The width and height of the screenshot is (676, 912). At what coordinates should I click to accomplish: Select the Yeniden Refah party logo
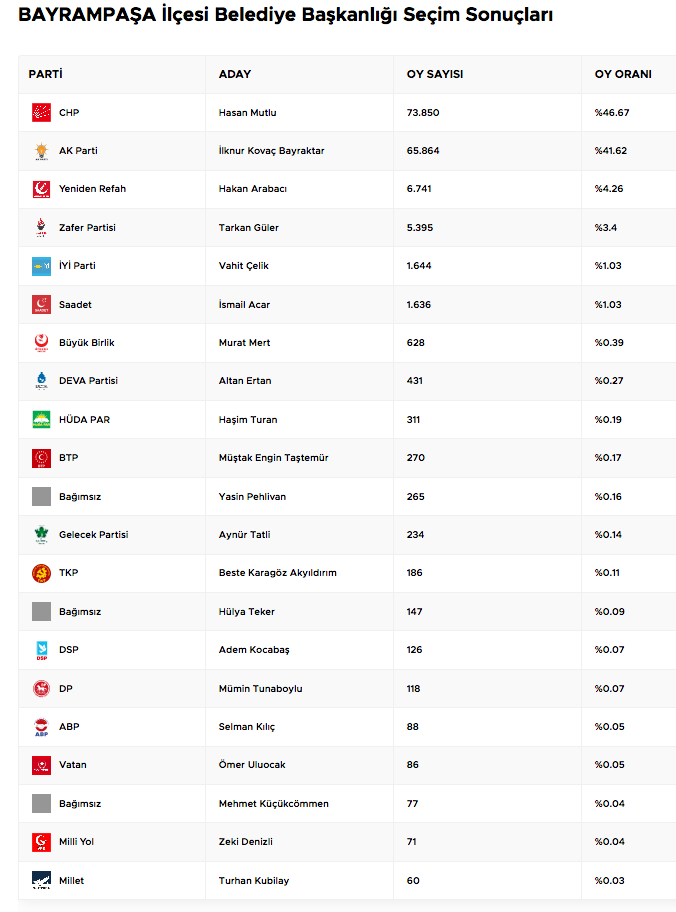[x=41, y=189]
